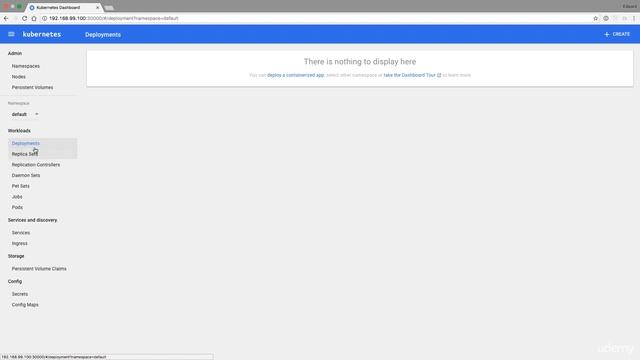
Task: Select the Kubernetes Dashboard tab
Action: 64,7
